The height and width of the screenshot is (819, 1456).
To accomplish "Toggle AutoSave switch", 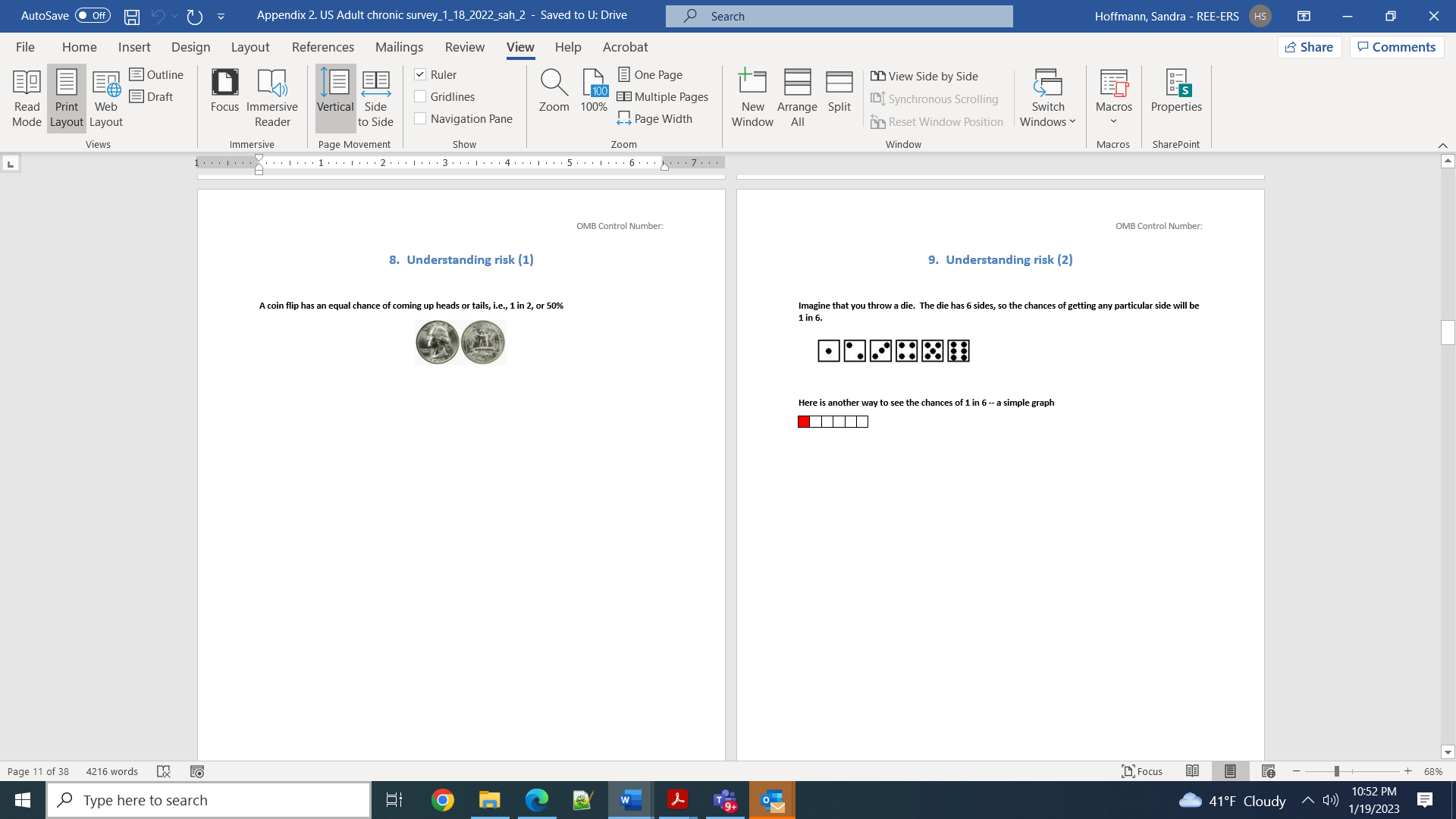I will 93,16.
